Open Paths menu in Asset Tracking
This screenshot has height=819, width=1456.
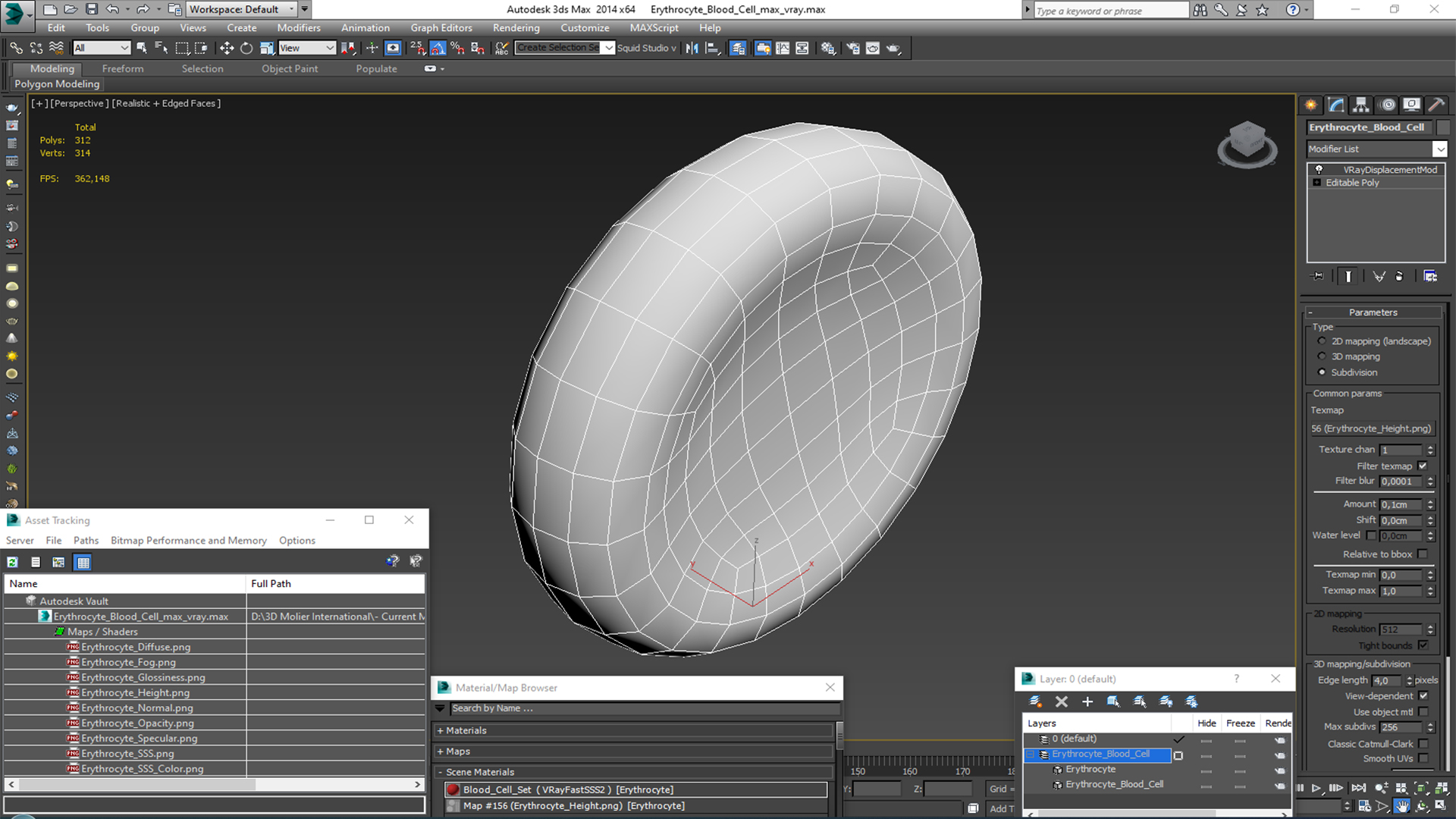pos(86,541)
